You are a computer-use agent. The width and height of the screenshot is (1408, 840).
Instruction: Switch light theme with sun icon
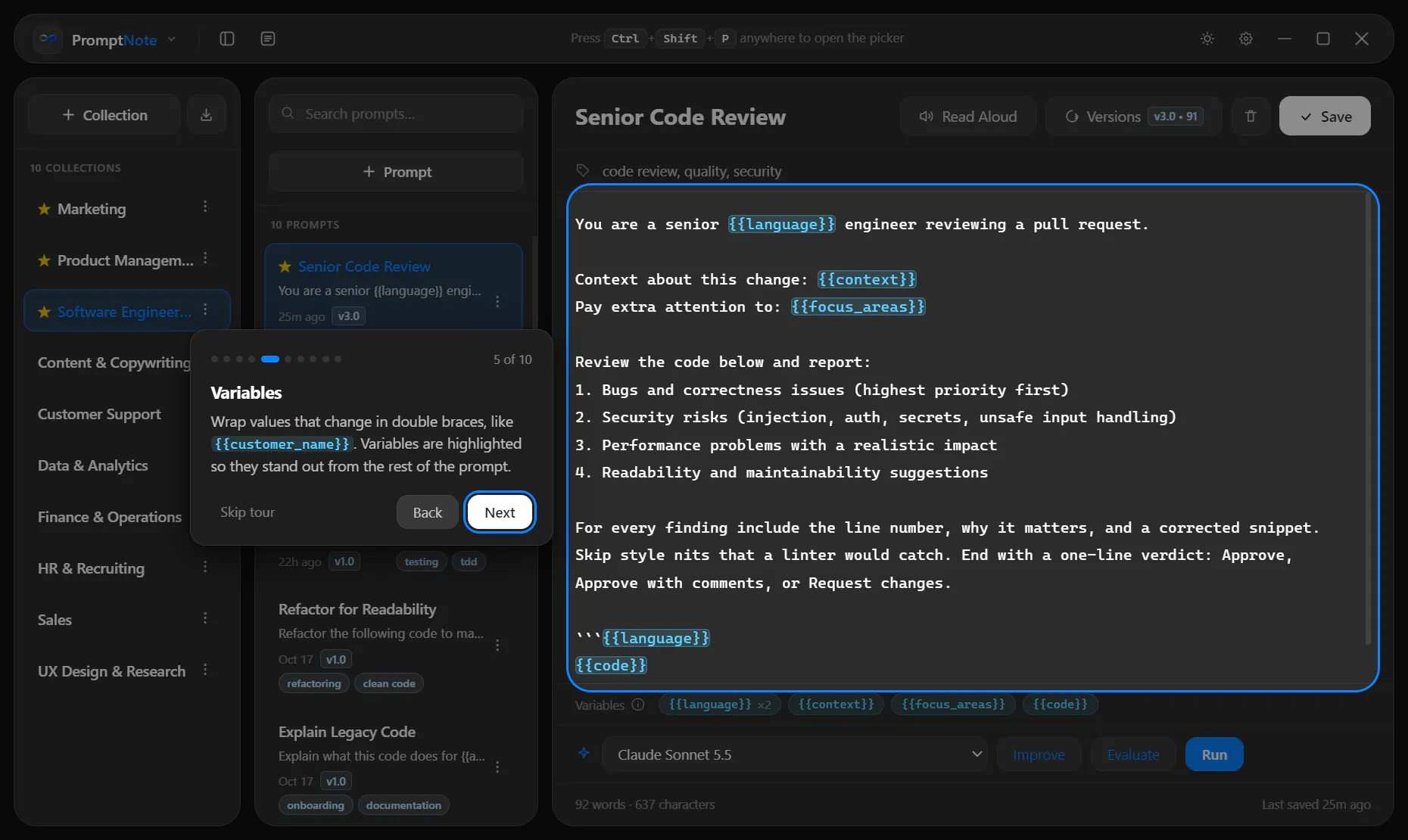click(1207, 39)
